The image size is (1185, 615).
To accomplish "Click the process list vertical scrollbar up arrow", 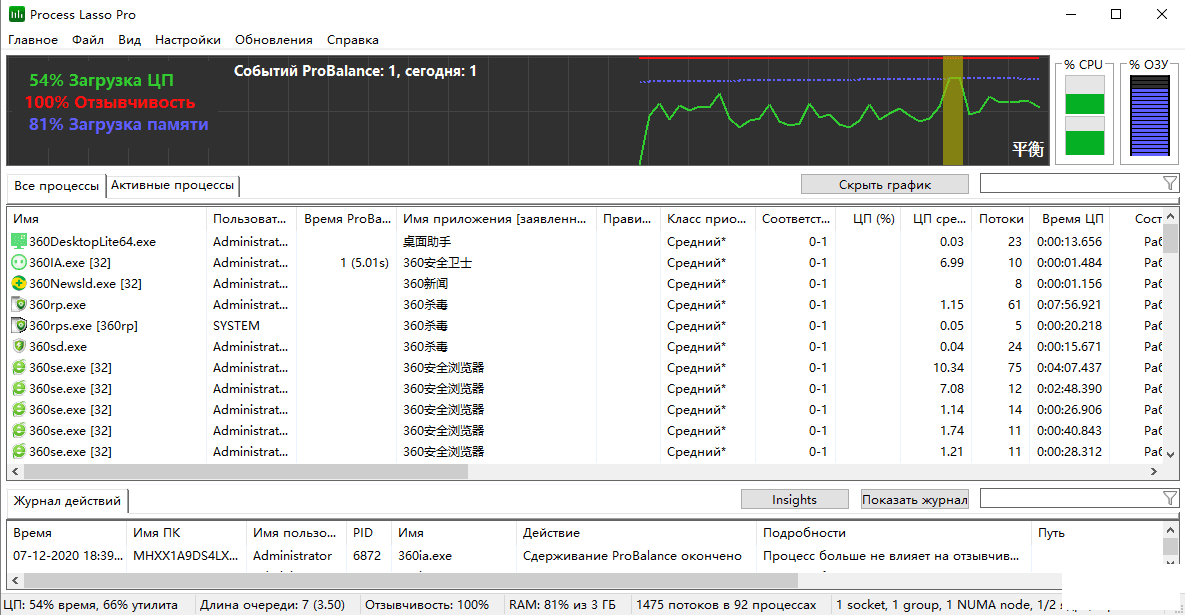I will pos(1170,217).
